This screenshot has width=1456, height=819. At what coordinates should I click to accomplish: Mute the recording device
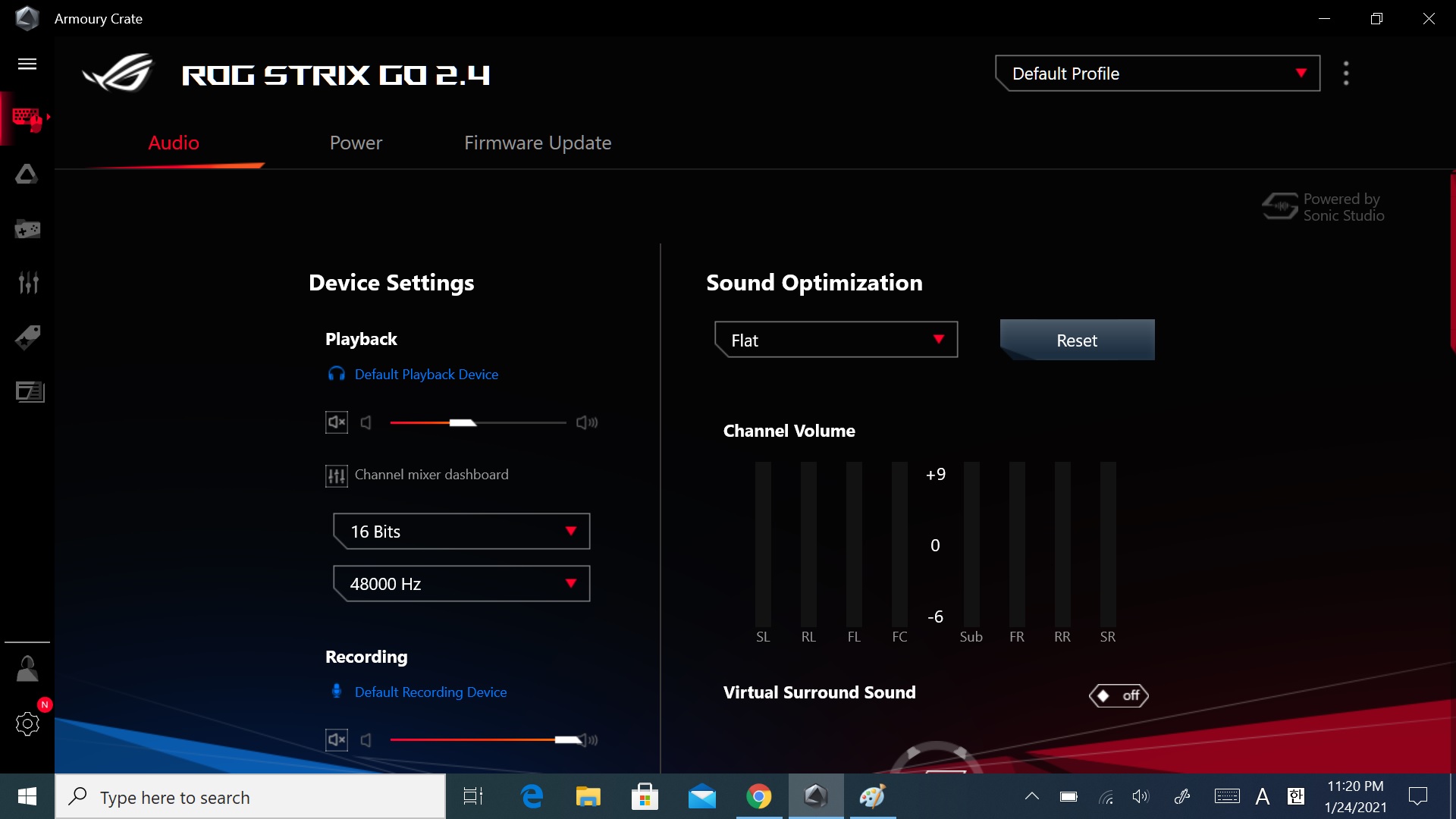tap(336, 739)
